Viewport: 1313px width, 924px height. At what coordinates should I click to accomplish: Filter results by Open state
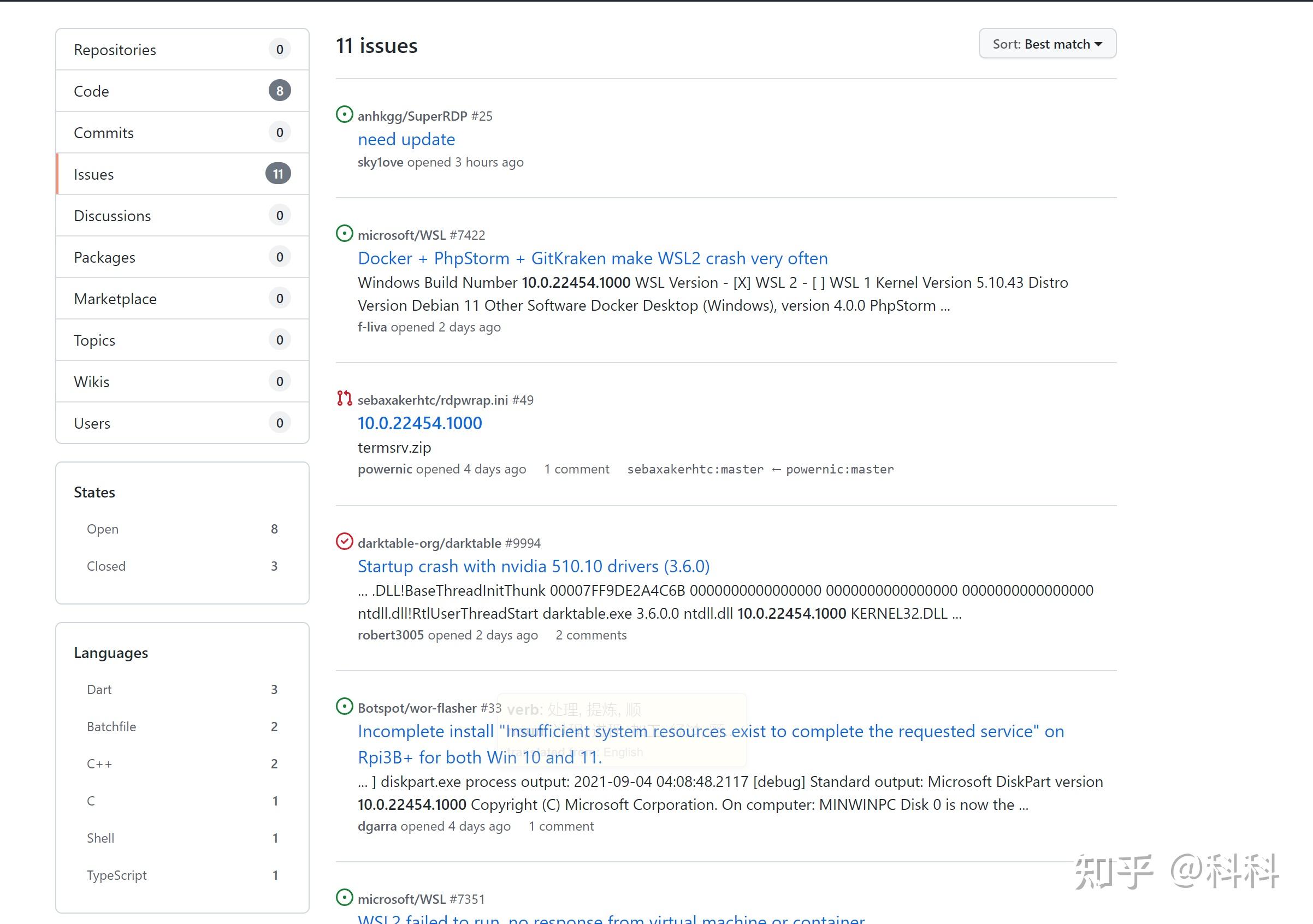182,529
